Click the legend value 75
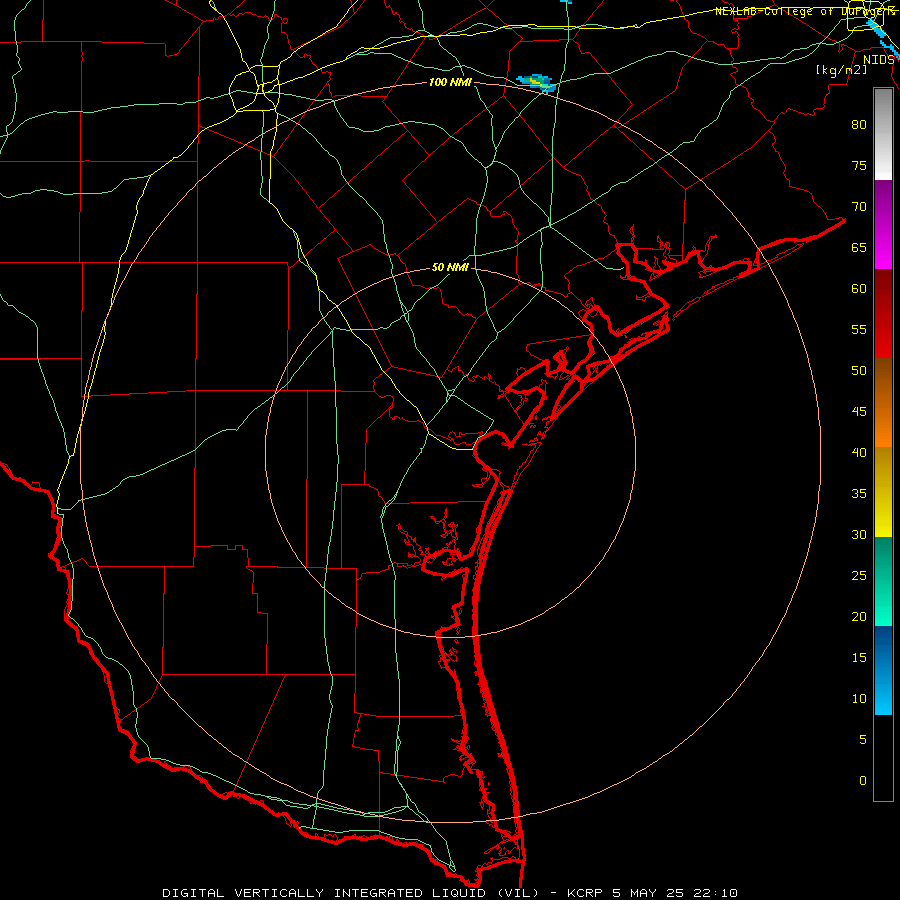 859,165
